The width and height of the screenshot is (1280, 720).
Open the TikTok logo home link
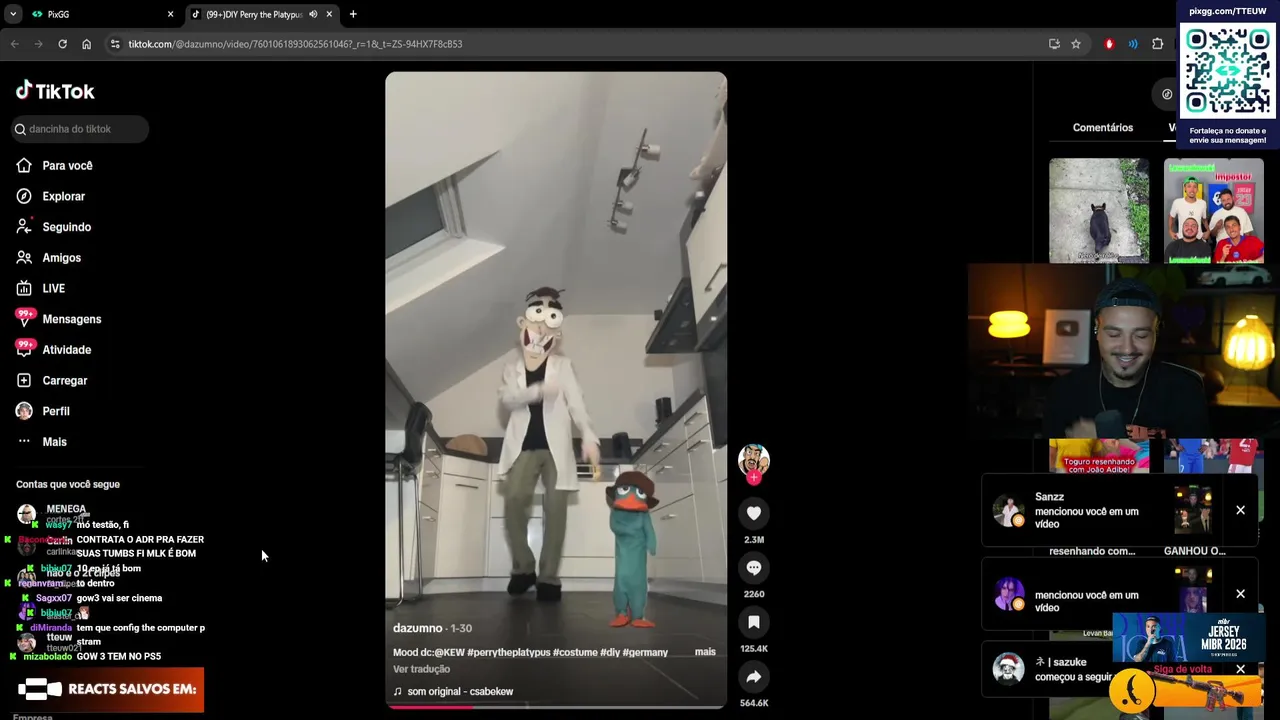[55, 91]
